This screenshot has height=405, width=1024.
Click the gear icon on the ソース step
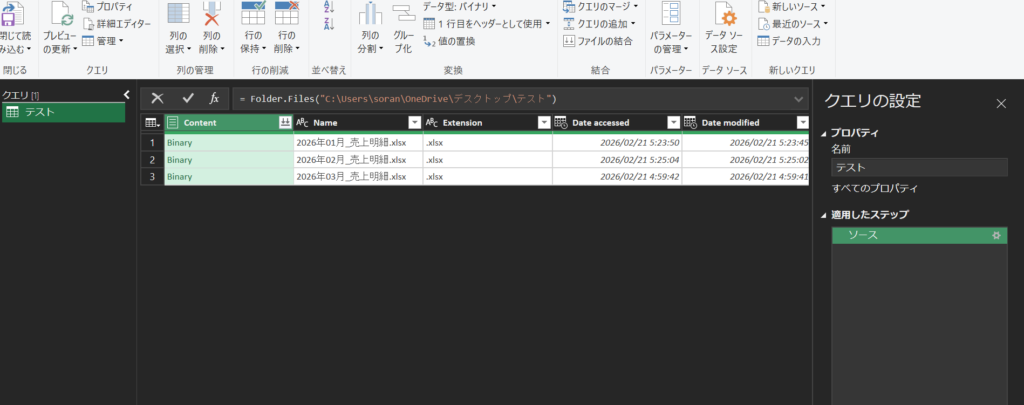pyautogui.click(x=995, y=236)
